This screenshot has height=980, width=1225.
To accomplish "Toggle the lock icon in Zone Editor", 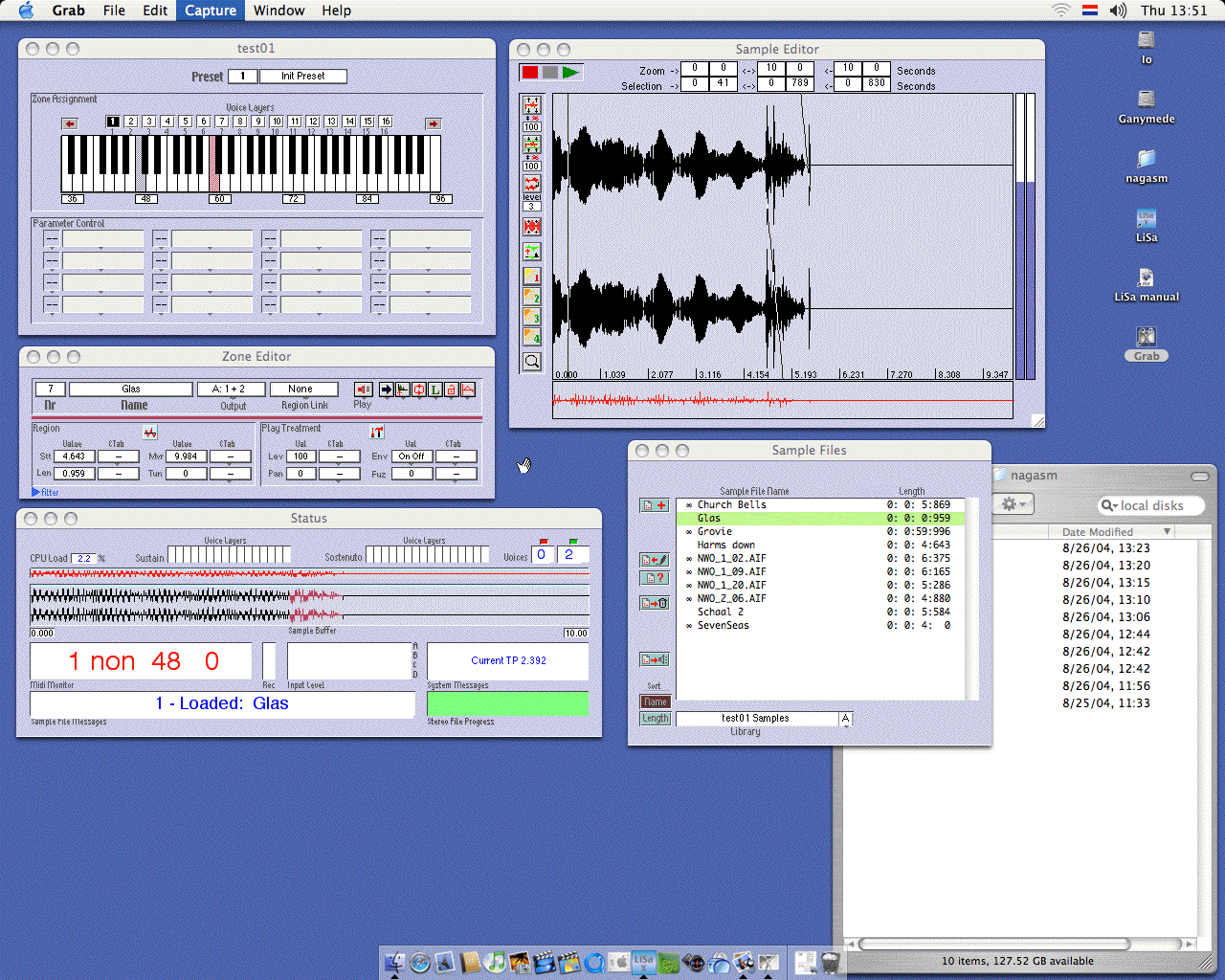I will [451, 390].
